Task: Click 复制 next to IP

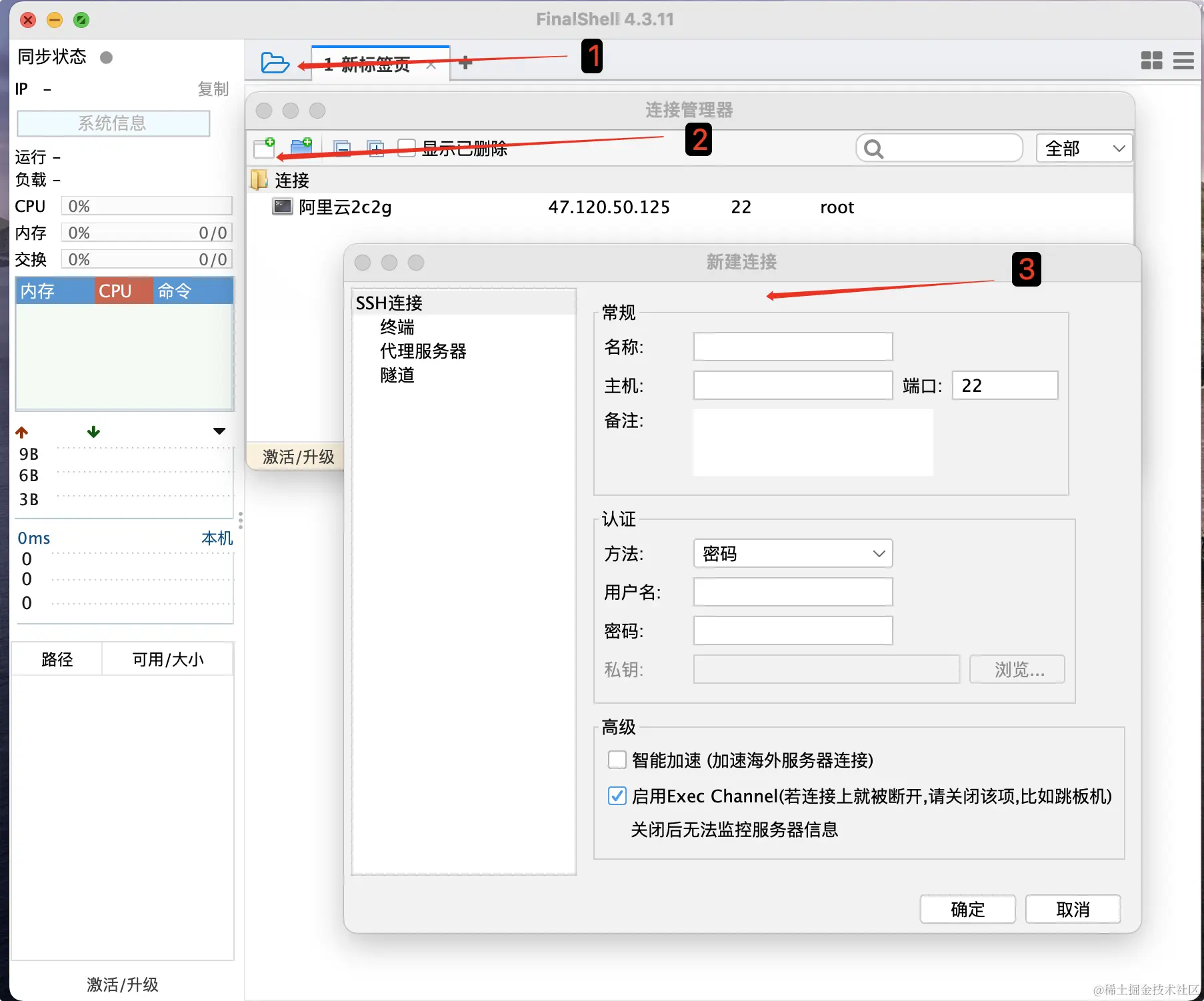Action: pyautogui.click(x=213, y=89)
